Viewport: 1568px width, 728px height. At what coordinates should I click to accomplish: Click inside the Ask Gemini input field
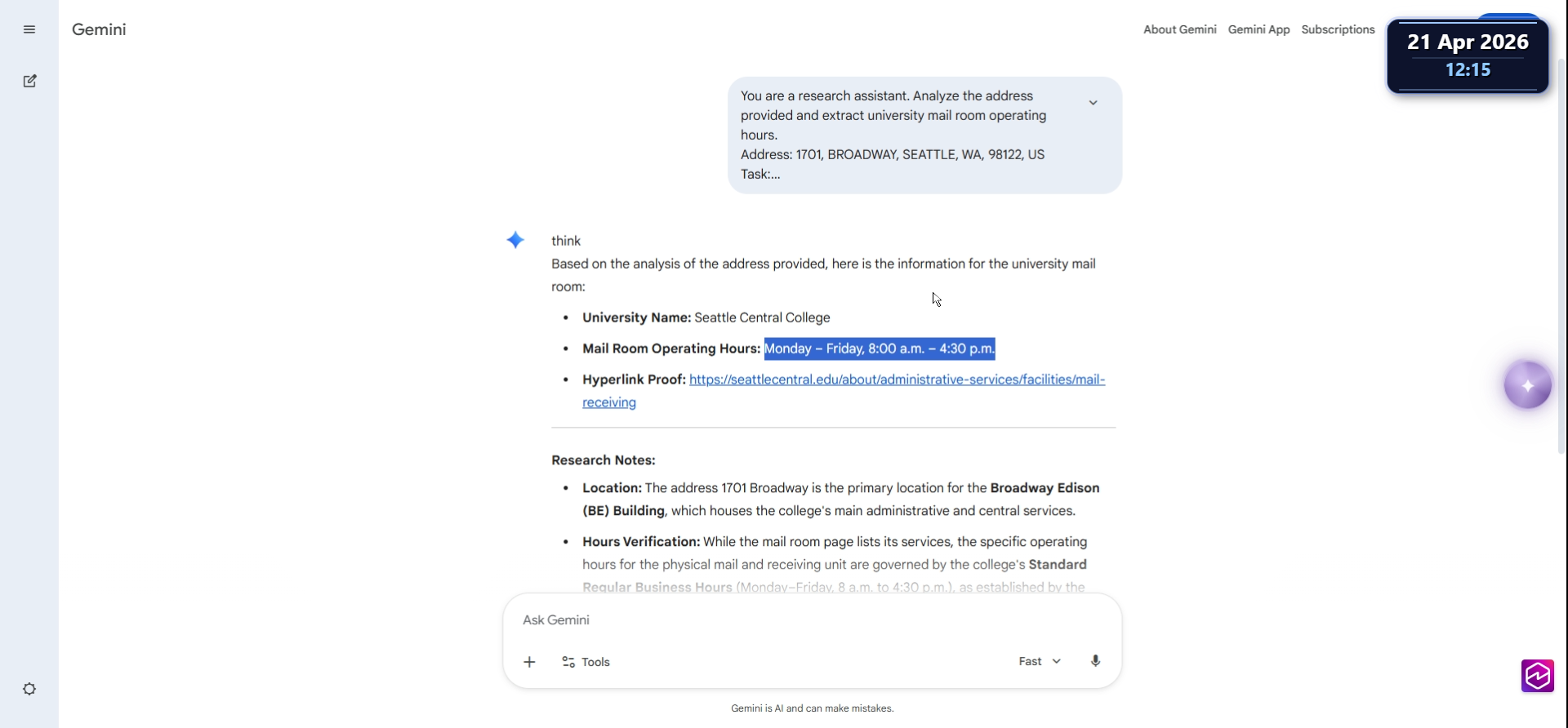tap(812, 620)
